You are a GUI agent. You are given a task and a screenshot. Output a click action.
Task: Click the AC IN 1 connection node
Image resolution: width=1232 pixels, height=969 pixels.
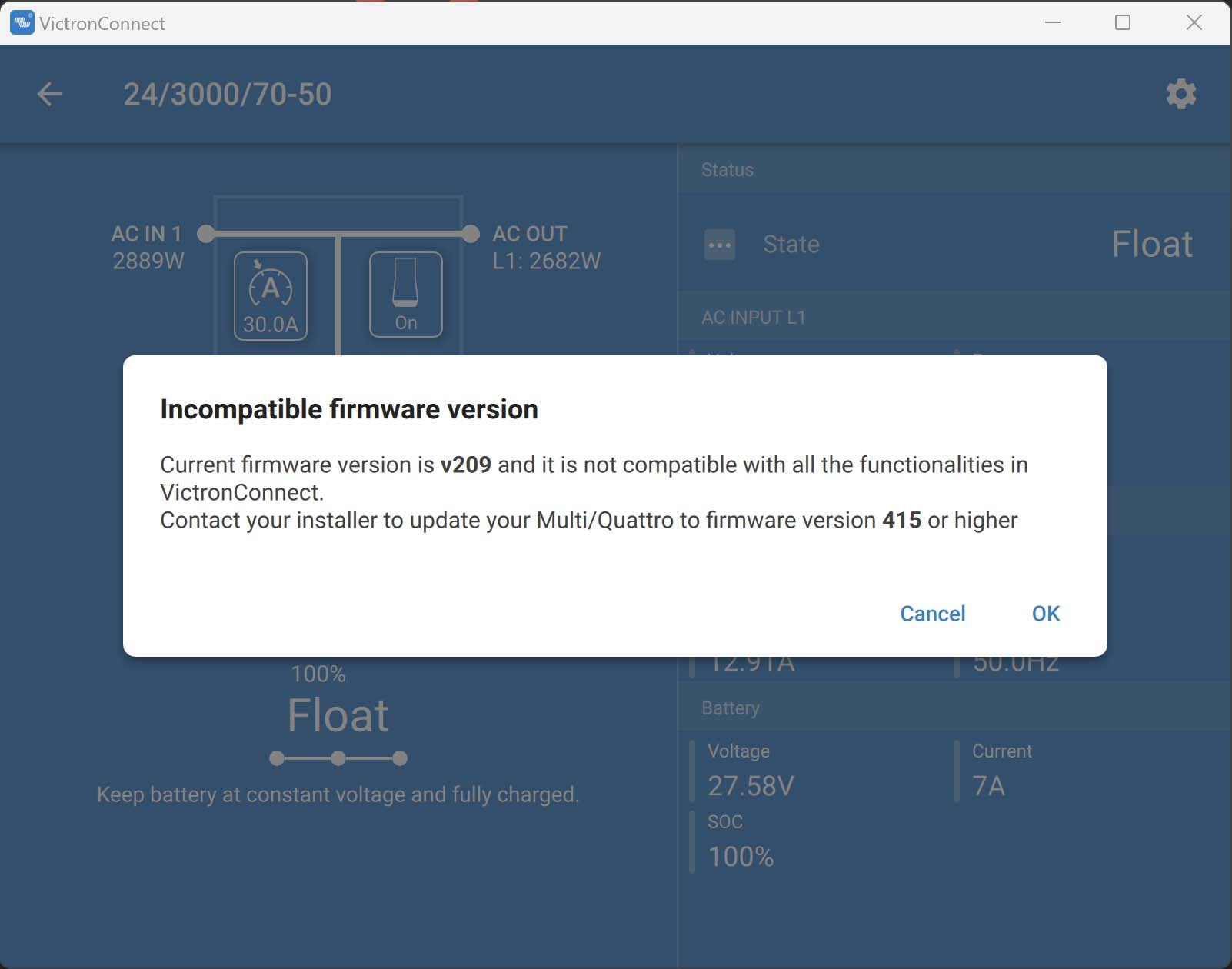point(205,233)
